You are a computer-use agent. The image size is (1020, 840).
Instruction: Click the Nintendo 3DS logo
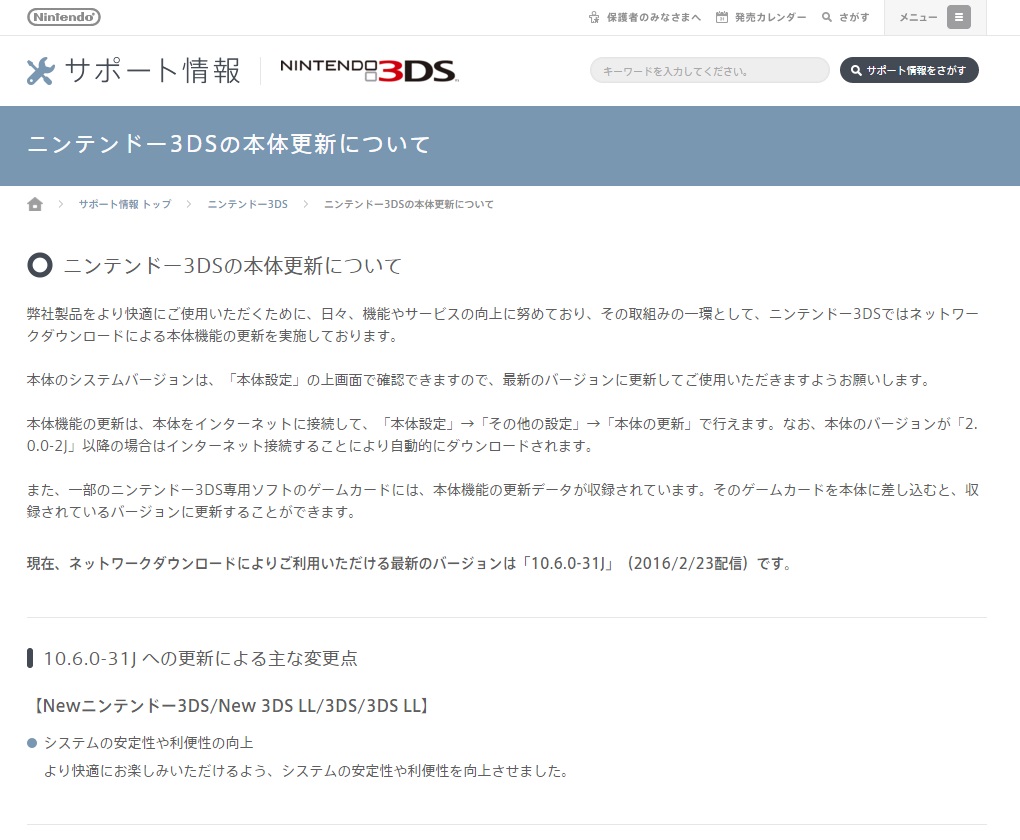click(369, 70)
